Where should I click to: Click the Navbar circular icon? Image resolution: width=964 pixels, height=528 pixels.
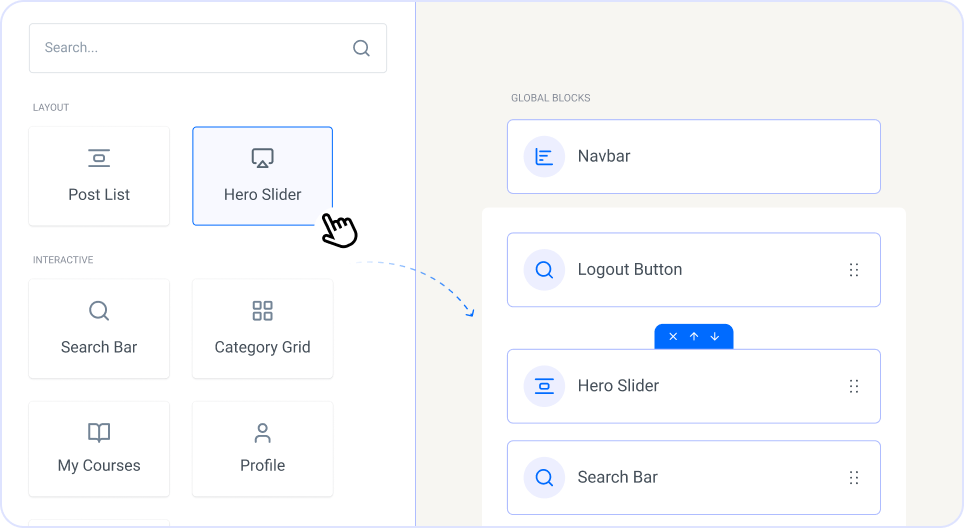tap(544, 157)
